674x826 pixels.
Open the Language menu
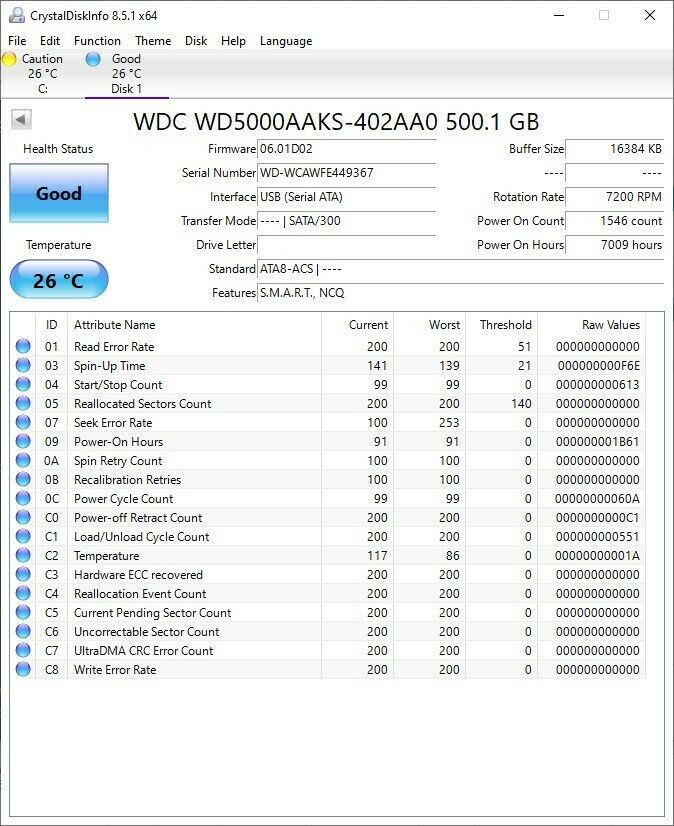pos(286,41)
